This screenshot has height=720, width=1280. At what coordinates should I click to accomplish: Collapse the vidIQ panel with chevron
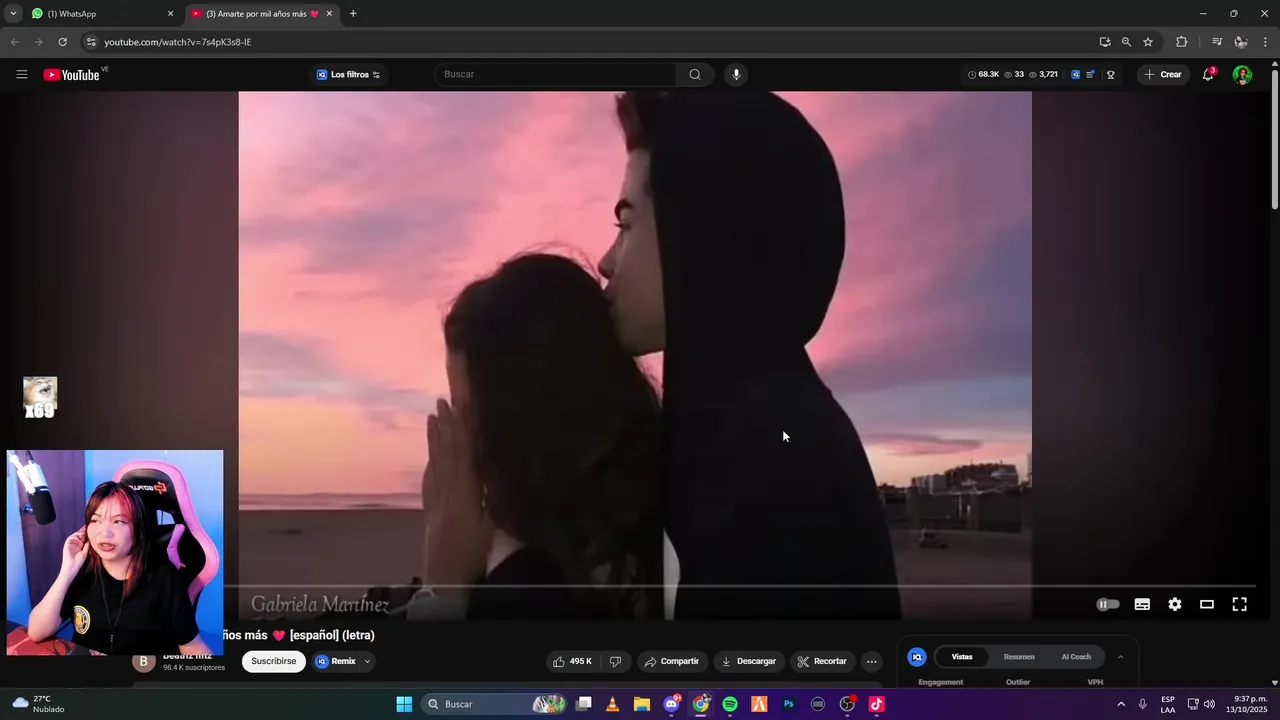1120,657
